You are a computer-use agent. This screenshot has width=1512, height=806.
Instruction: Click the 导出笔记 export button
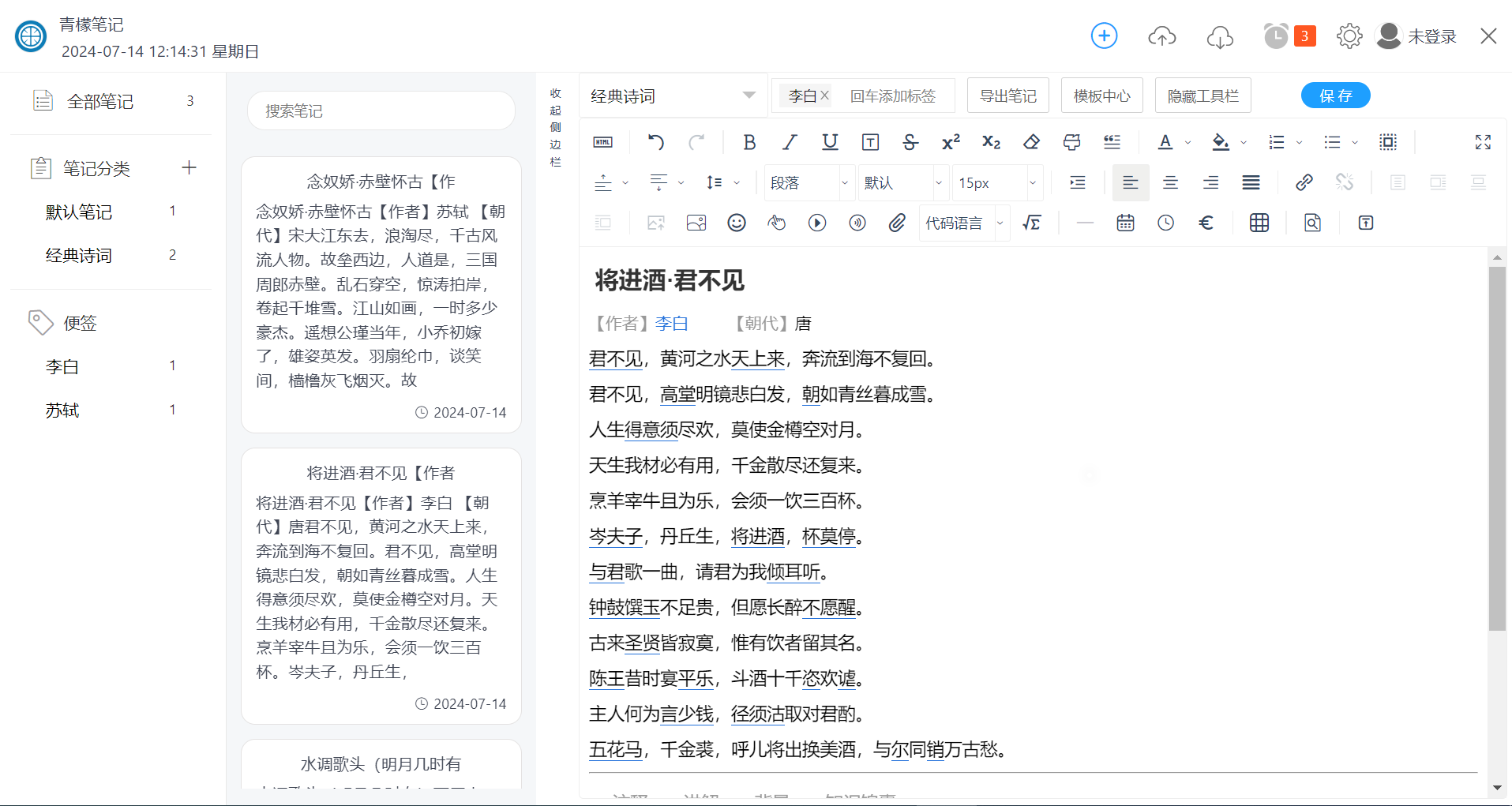1007,96
